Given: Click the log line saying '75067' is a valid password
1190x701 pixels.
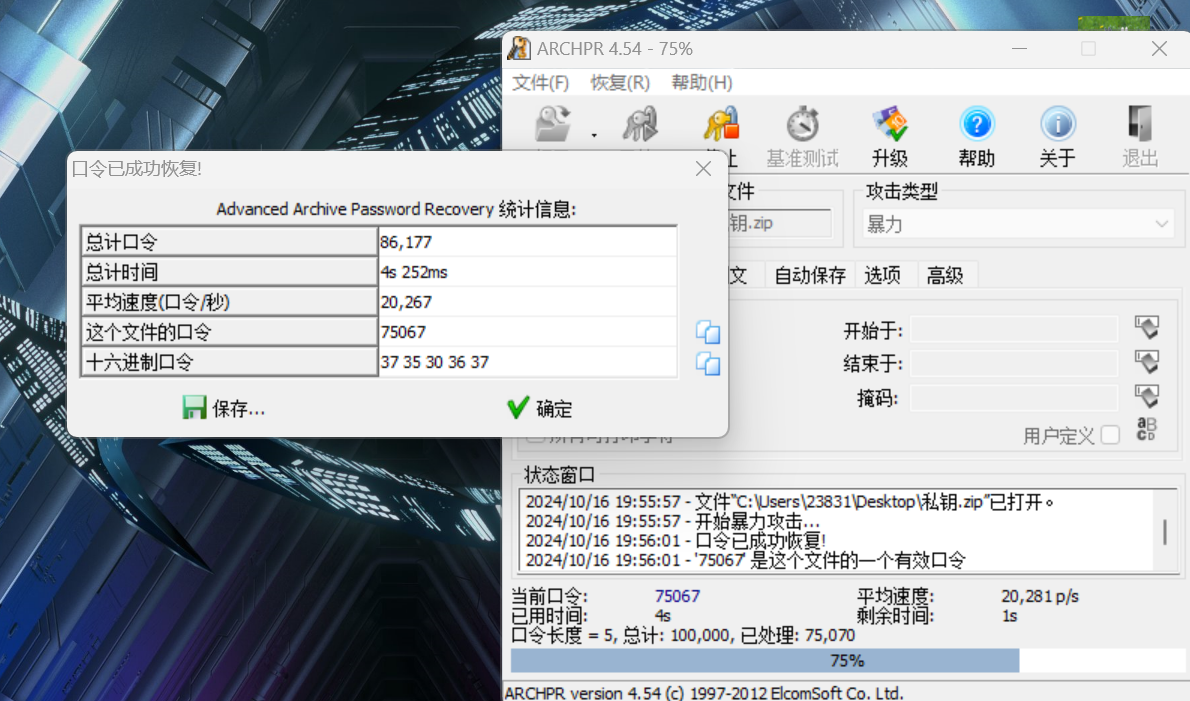Looking at the screenshot, I should pyautogui.click(x=745, y=560).
